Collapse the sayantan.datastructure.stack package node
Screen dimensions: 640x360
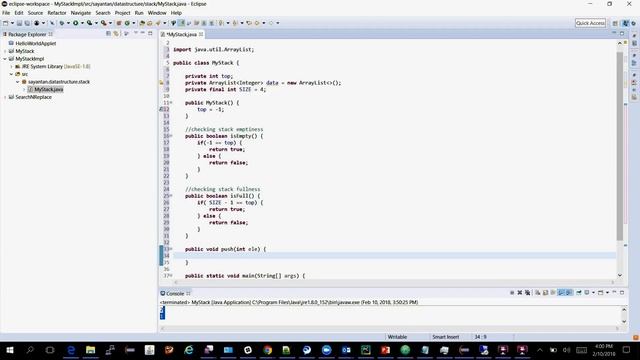pos(18,82)
